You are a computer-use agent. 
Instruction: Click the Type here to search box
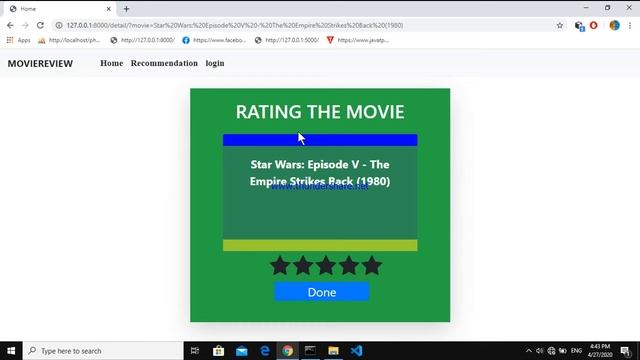pyautogui.click(x=103, y=351)
